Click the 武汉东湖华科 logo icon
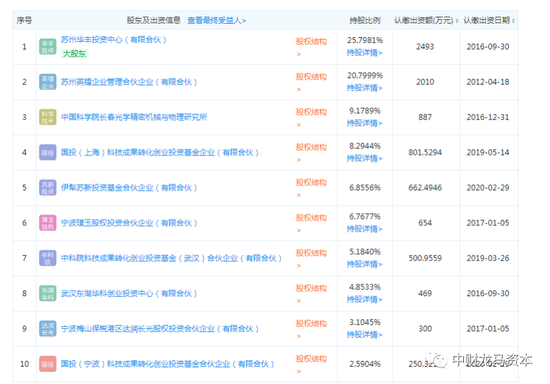Image resolution: width=550 pixels, height=384 pixels. click(x=48, y=294)
